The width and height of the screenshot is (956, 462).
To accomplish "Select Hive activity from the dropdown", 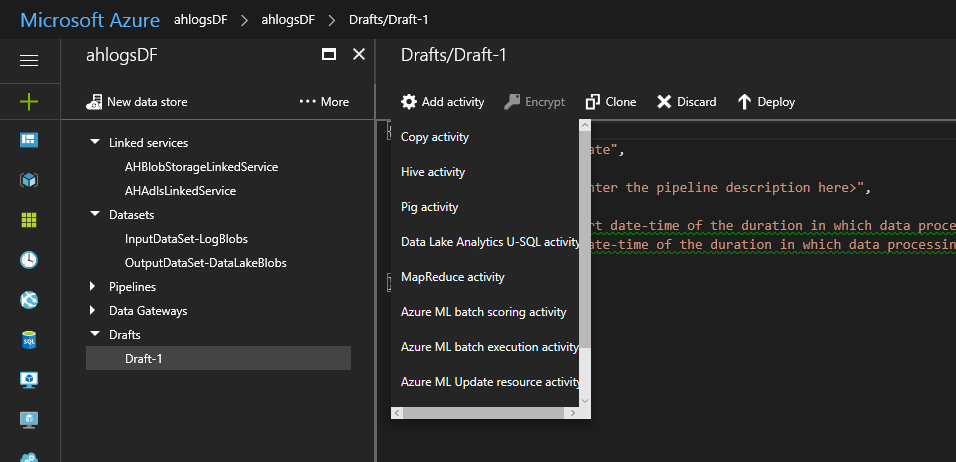I will (485, 172).
